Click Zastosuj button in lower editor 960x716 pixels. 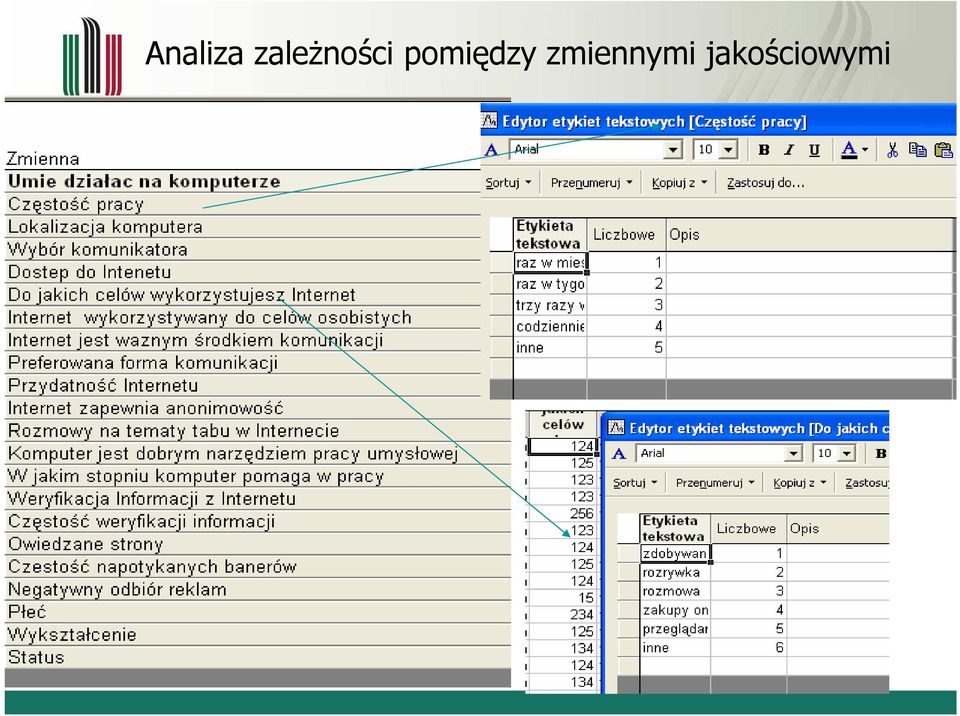click(866, 483)
